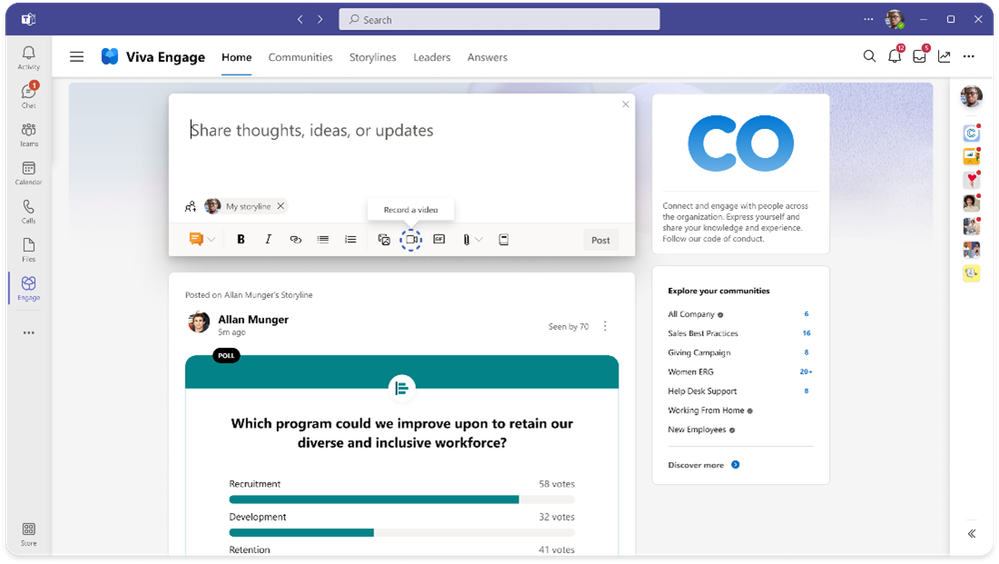Switch to the Leaders tab
999x564 pixels.
[431, 57]
